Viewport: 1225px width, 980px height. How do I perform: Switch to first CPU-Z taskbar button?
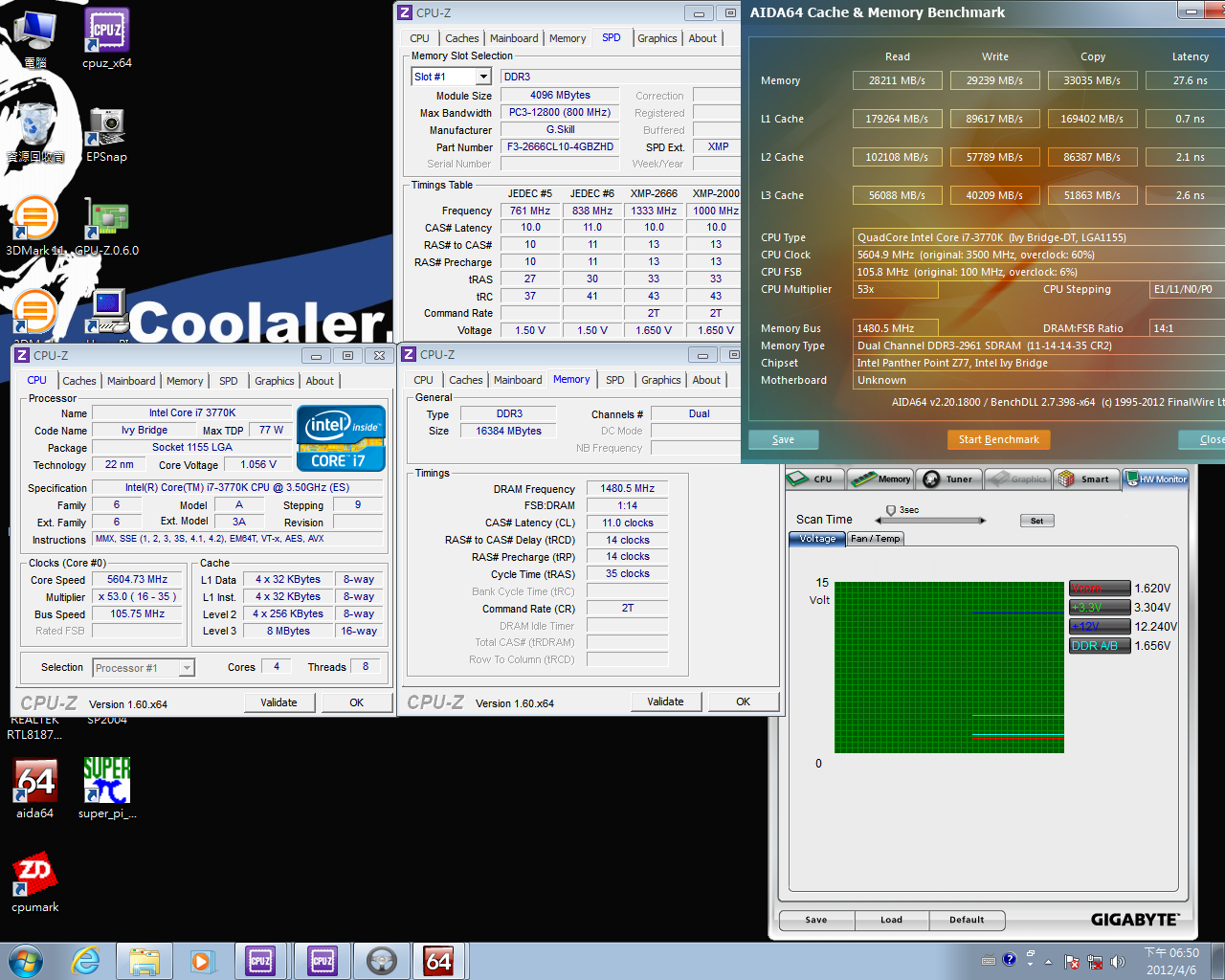261,961
